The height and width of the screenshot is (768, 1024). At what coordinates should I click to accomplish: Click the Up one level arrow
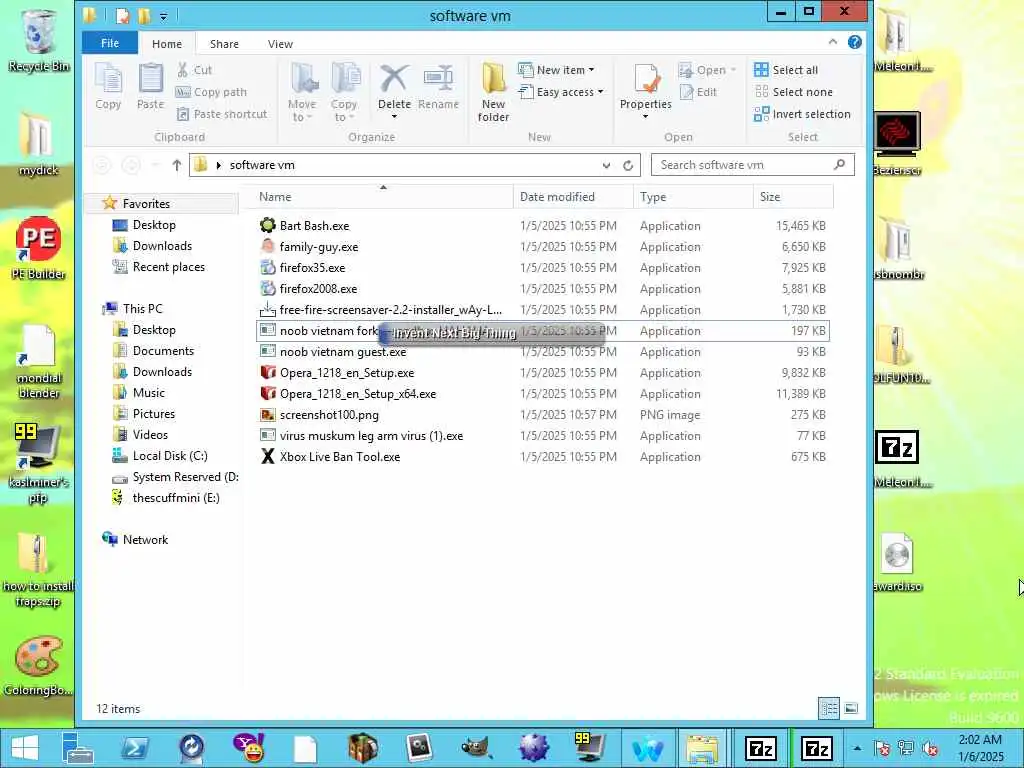pos(176,165)
